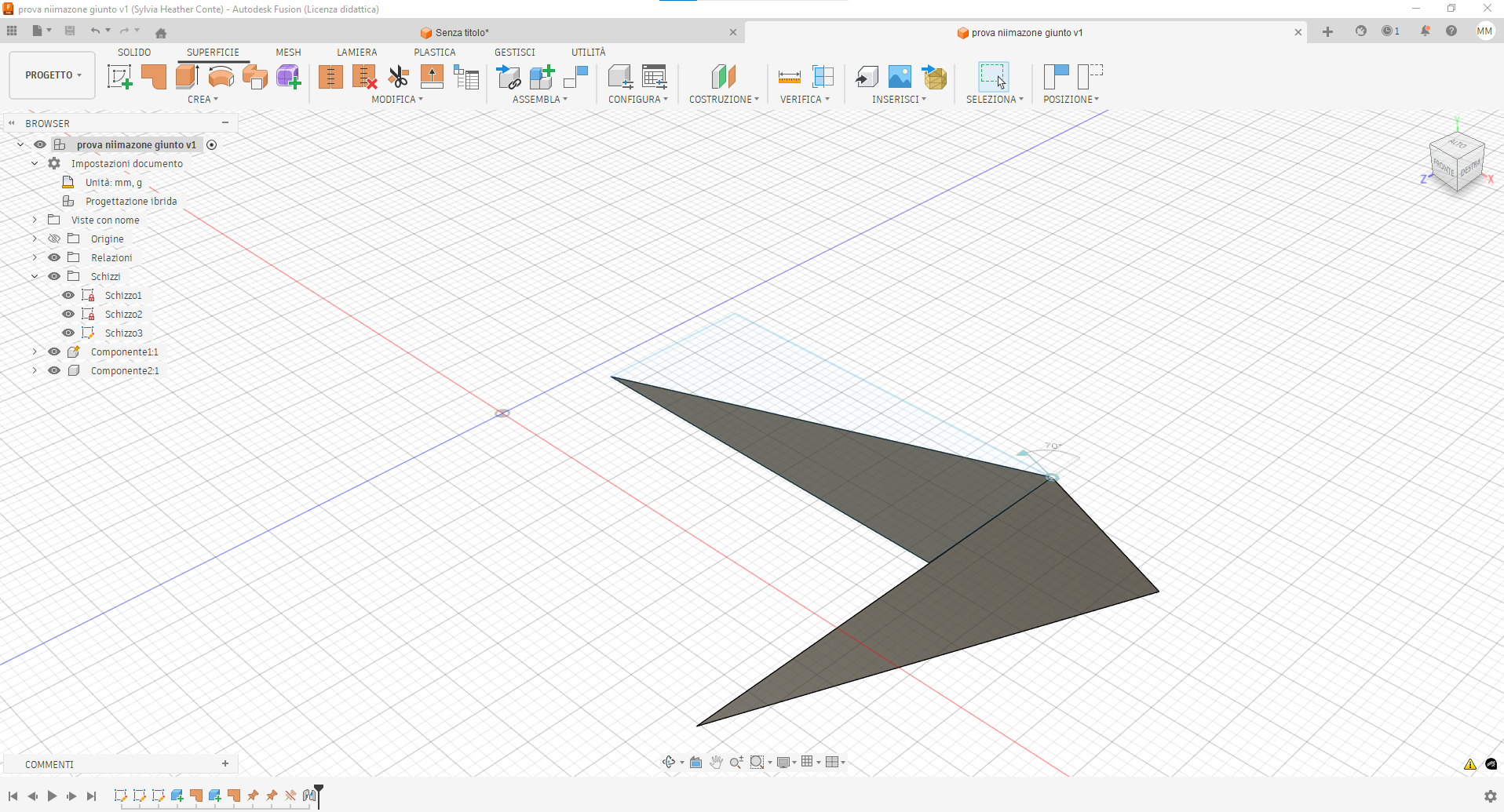Click the timeline playhead marker
1504x812 pixels.
[x=319, y=791]
